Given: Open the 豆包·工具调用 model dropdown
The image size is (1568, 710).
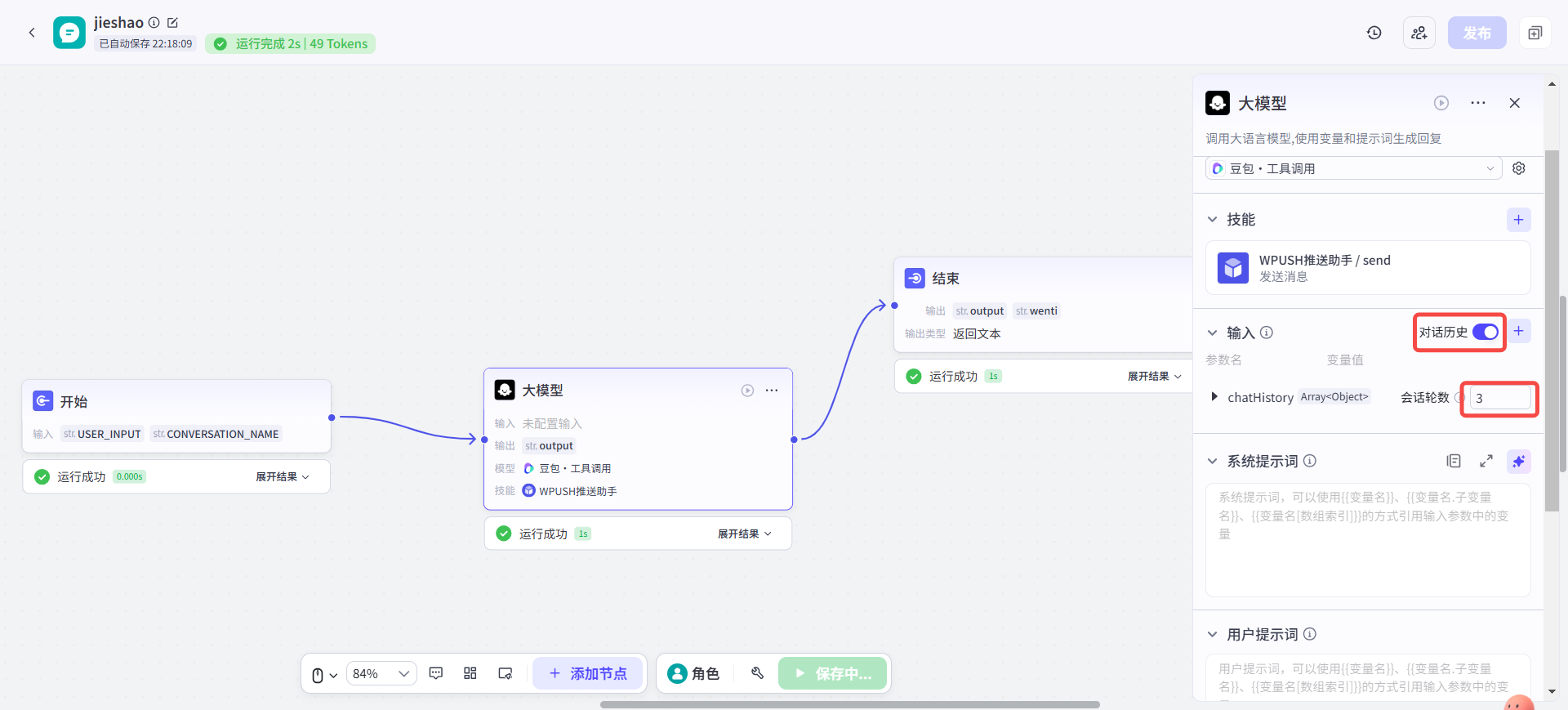Looking at the screenshot, I should point(1353,168).
